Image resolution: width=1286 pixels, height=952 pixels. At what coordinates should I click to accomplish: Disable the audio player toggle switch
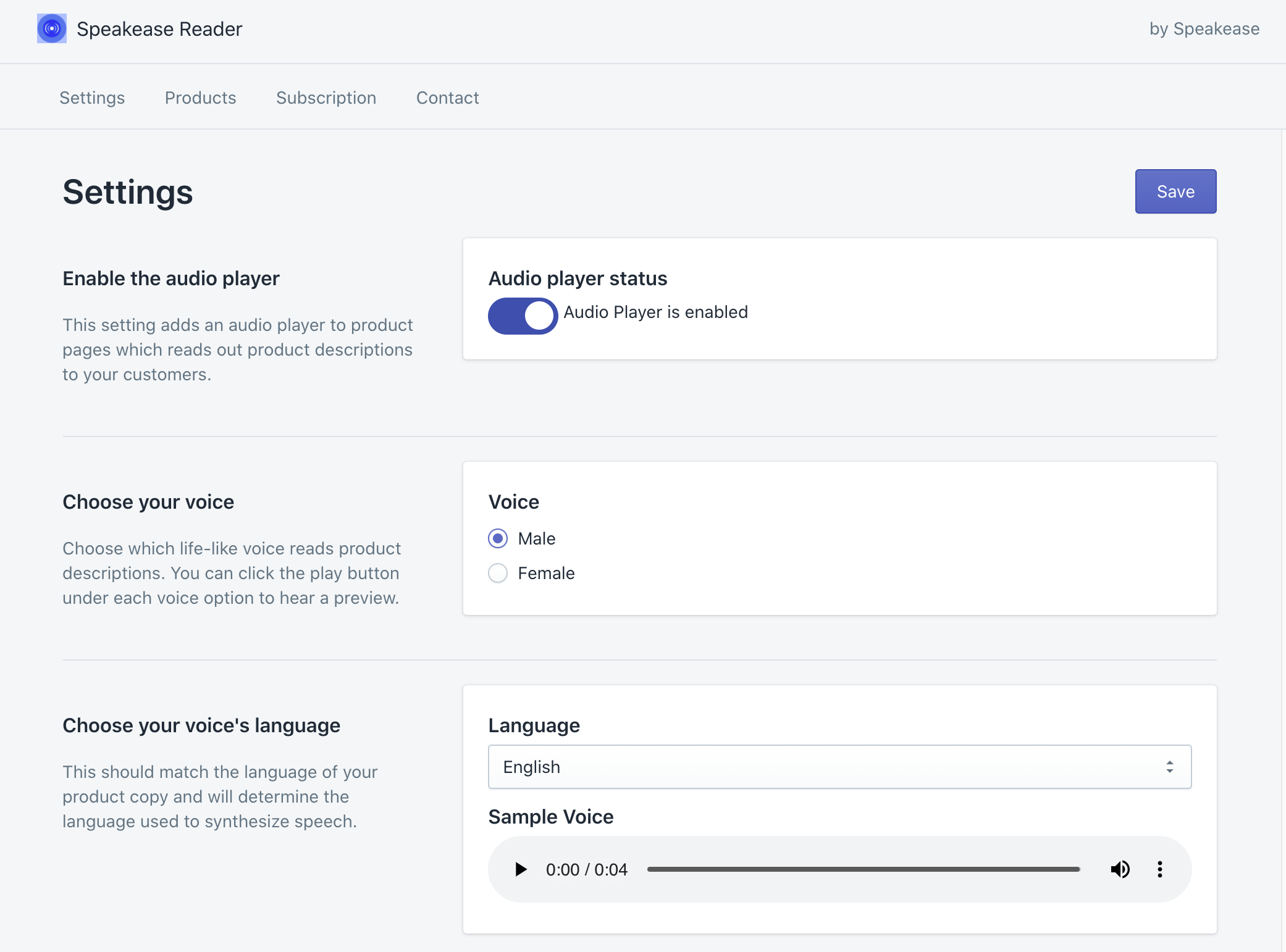click(523, 315)
